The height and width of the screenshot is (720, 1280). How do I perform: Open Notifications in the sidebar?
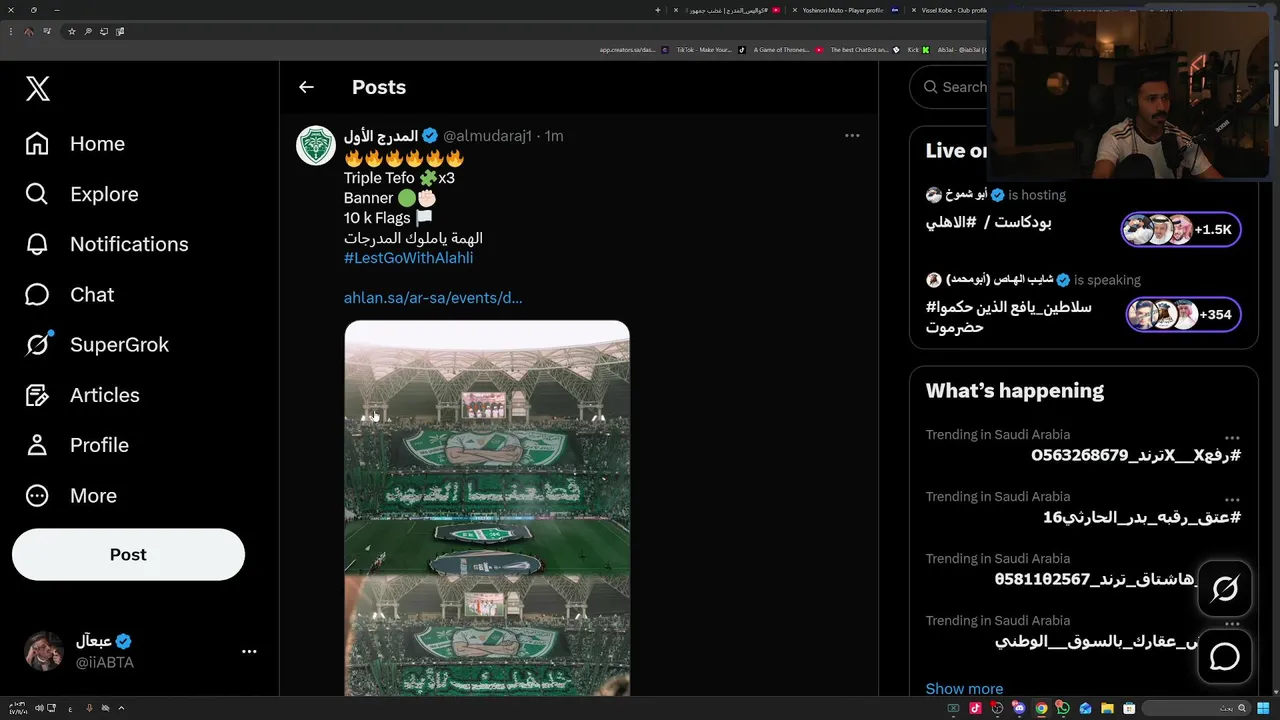click(x=106, y=244)
